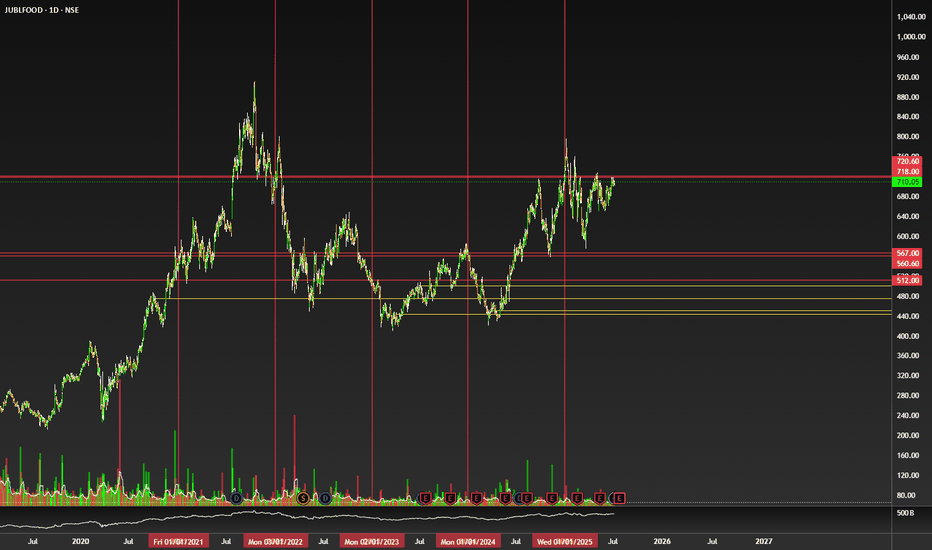Select the 567.00 price line label
Image resolution: width=932 pixels, height=550 pixels.
908,253
